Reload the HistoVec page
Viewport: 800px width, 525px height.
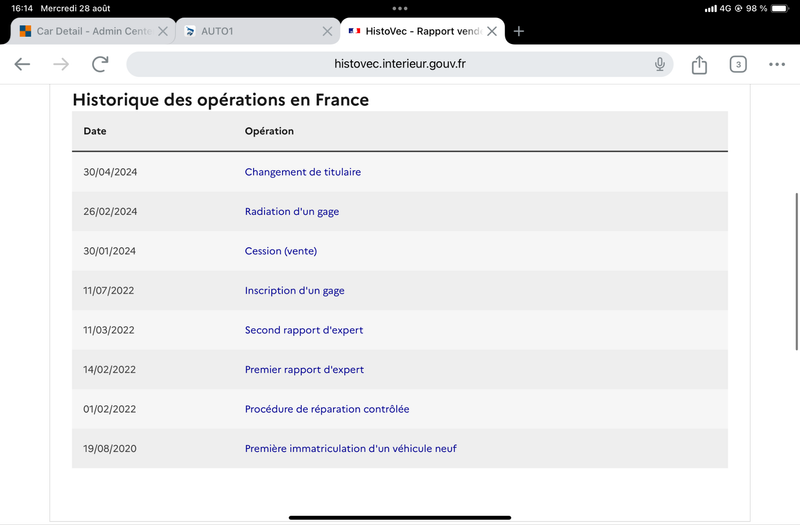point(100,64)
